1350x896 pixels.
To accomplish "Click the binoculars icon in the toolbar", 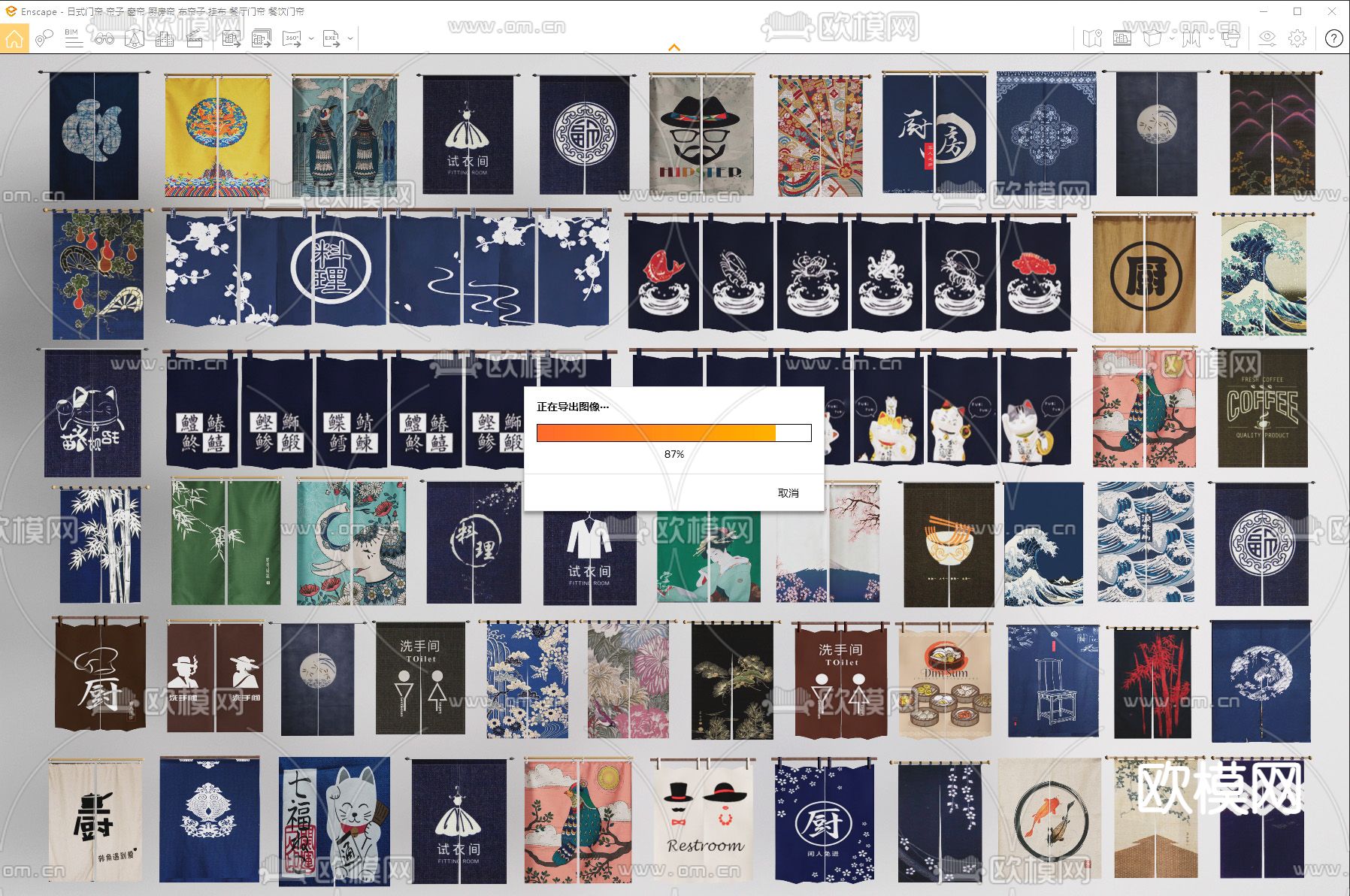I will tap(104, 38).
